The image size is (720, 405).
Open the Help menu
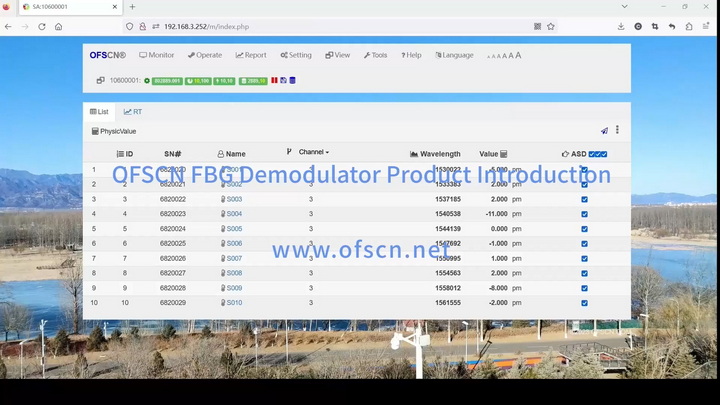[x=411, y=55]
